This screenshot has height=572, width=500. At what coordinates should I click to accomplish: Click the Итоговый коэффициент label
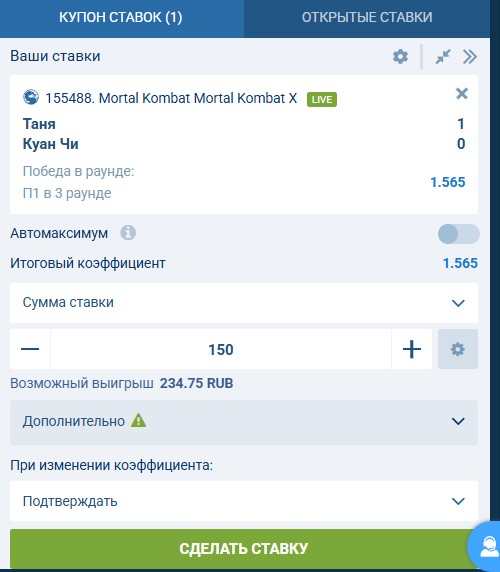click(x=88, y=263)
